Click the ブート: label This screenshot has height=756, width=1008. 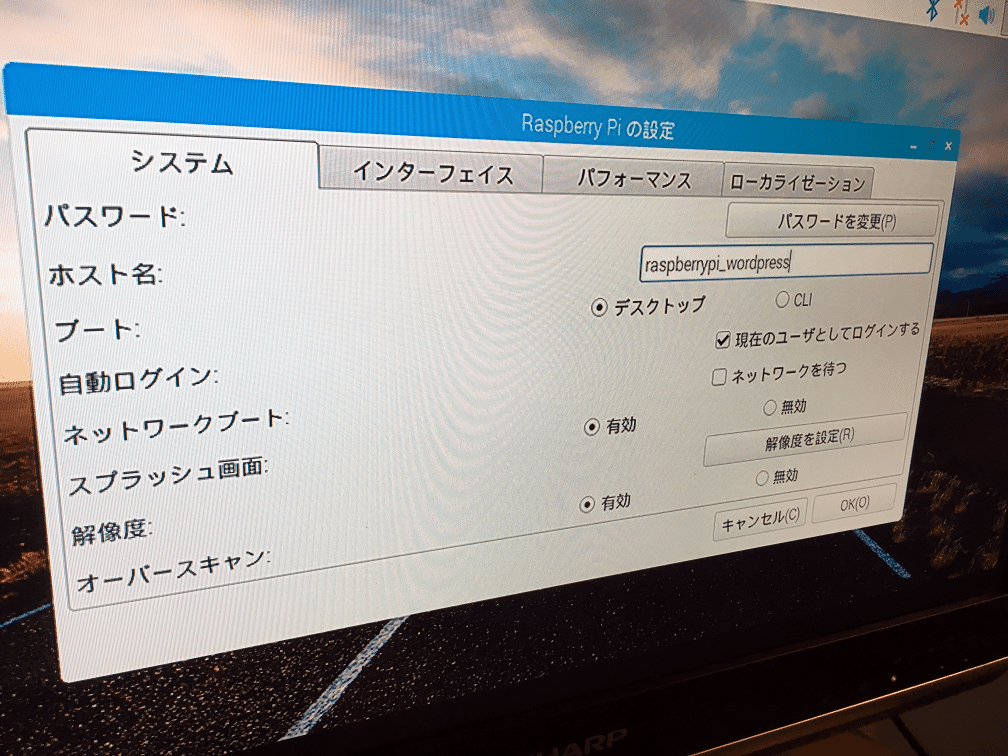[x=97, y=330]
